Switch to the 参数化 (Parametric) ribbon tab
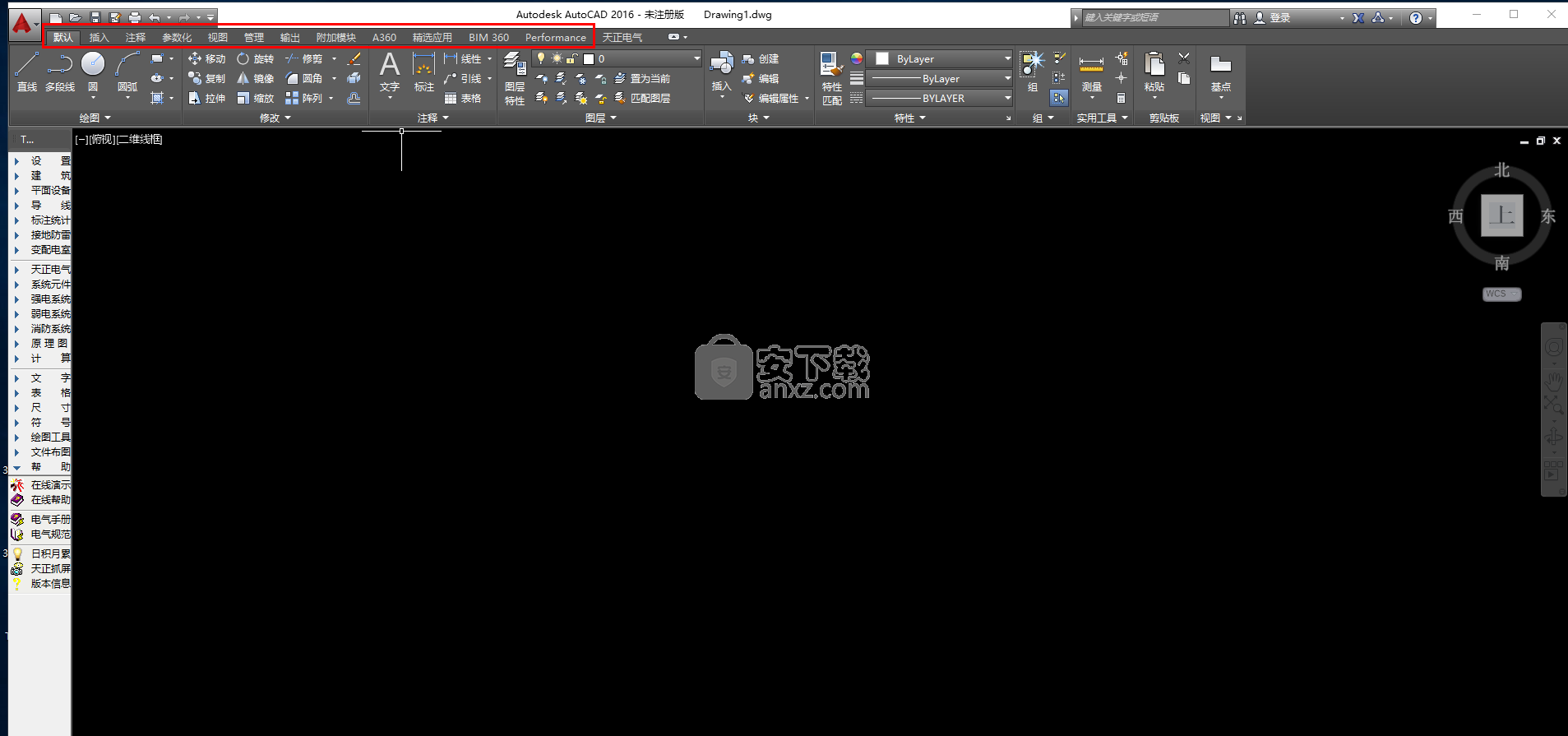 [x=177, y=38]
